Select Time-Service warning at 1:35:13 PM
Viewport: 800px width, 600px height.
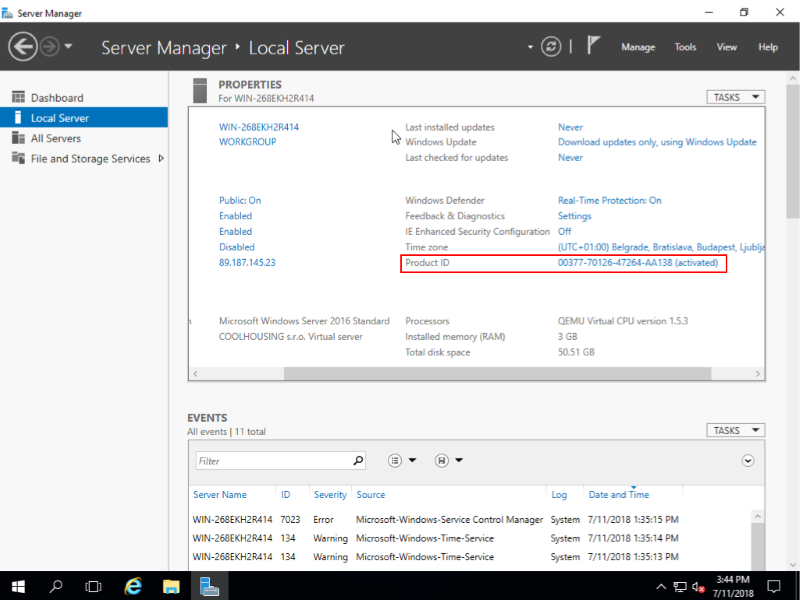pos(469,557)
